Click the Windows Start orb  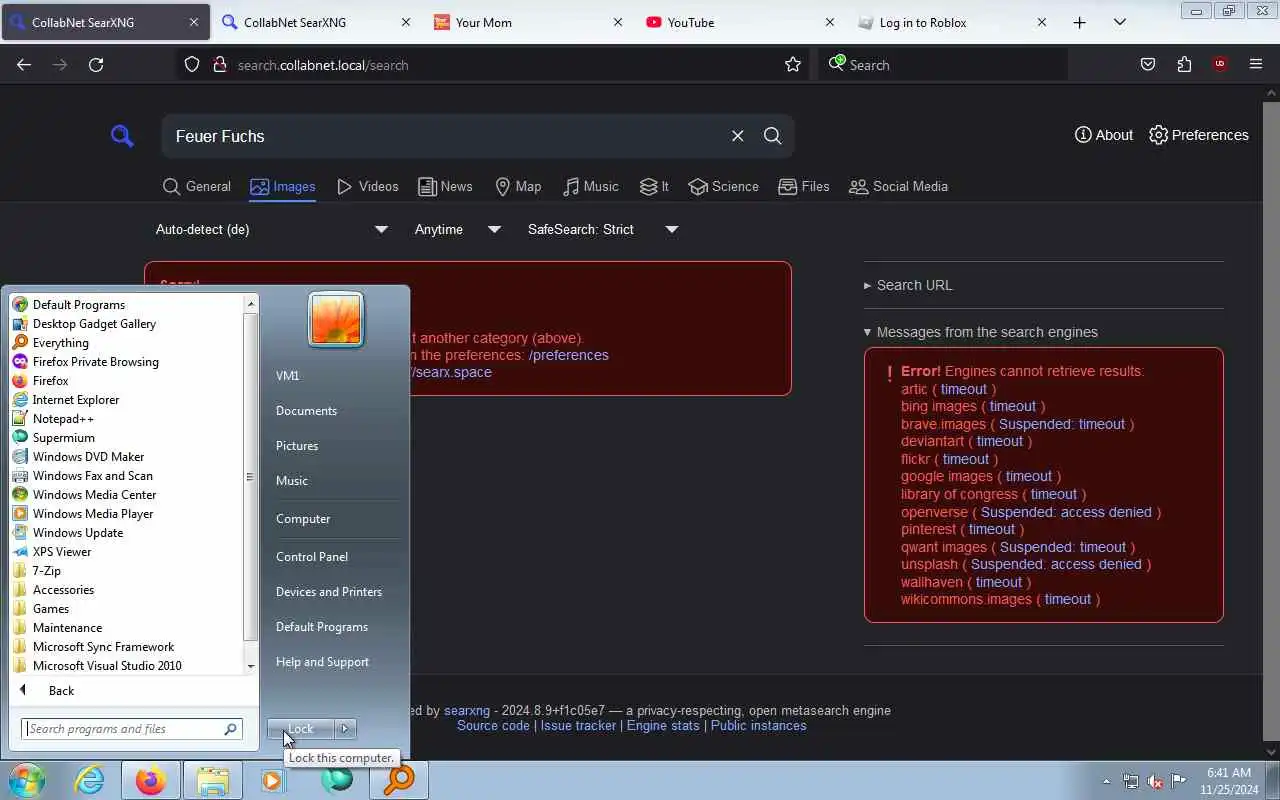tap(27, 780)
